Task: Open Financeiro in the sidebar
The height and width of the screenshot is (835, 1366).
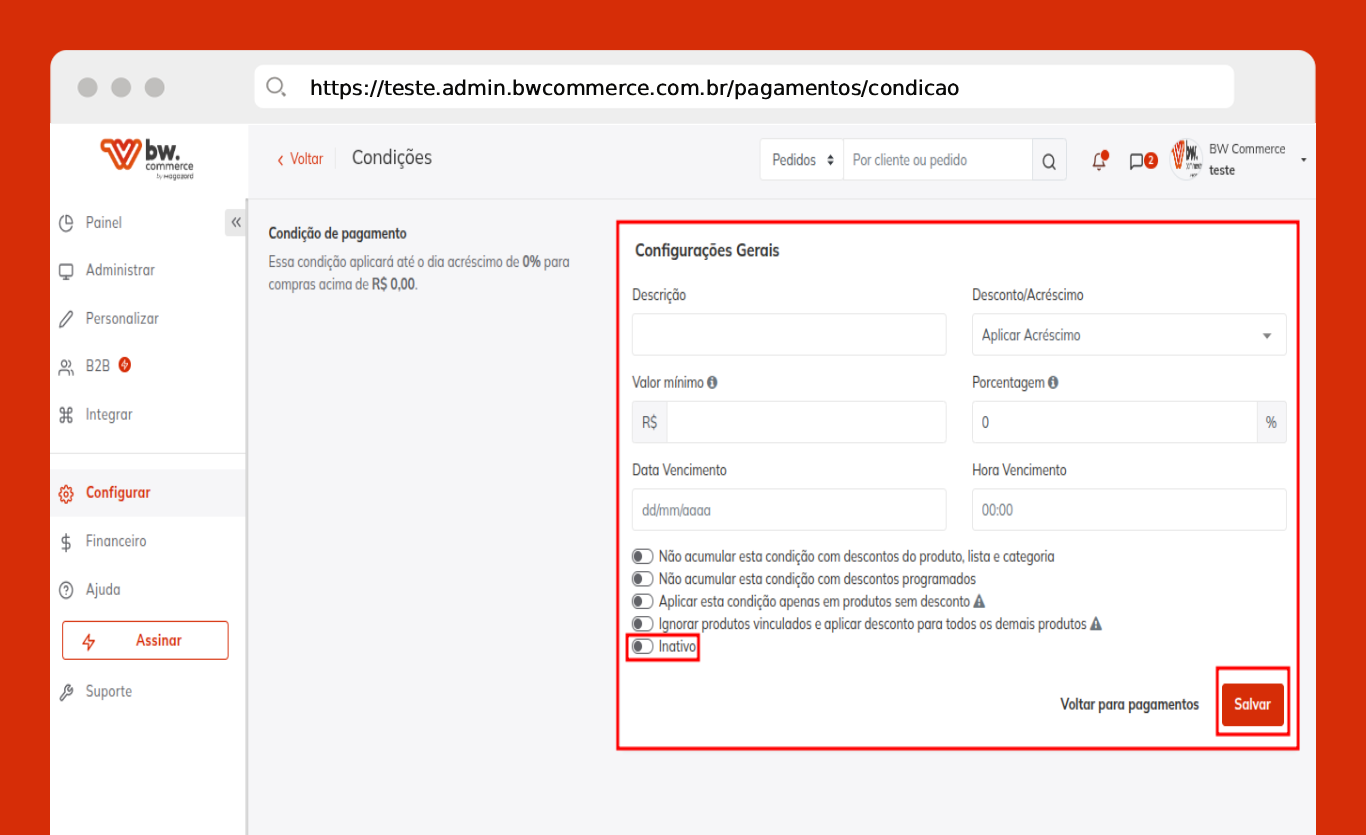Action: [x=116, y=541]
